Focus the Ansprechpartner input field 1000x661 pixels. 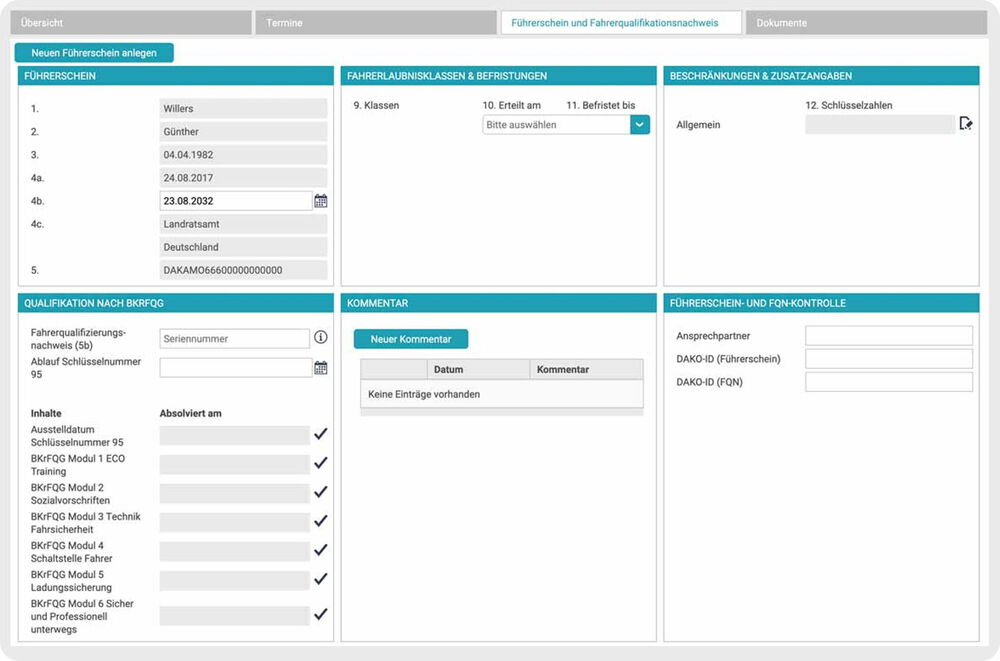[x=889, y=336]
